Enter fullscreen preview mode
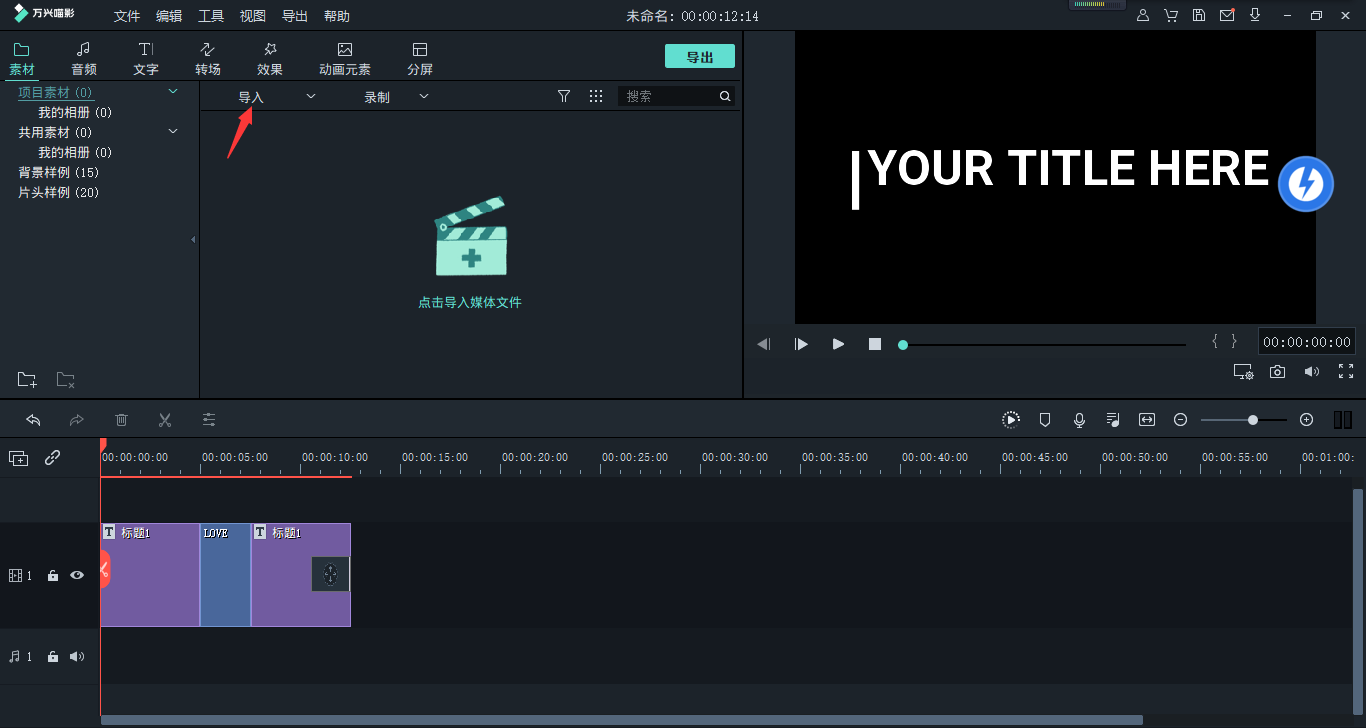 tap(1345, 372)
